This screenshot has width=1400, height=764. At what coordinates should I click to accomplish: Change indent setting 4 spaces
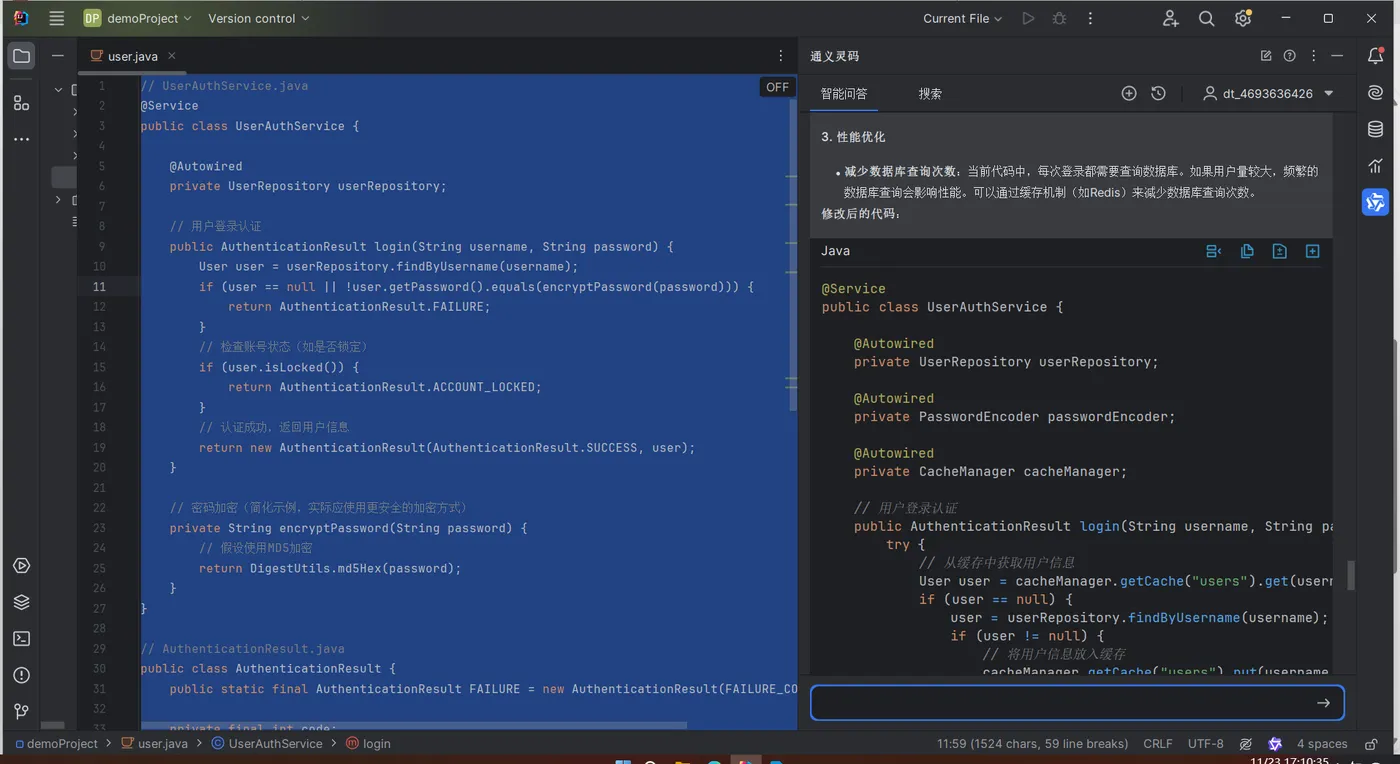pyautogui.click(x=1322, y=744)
